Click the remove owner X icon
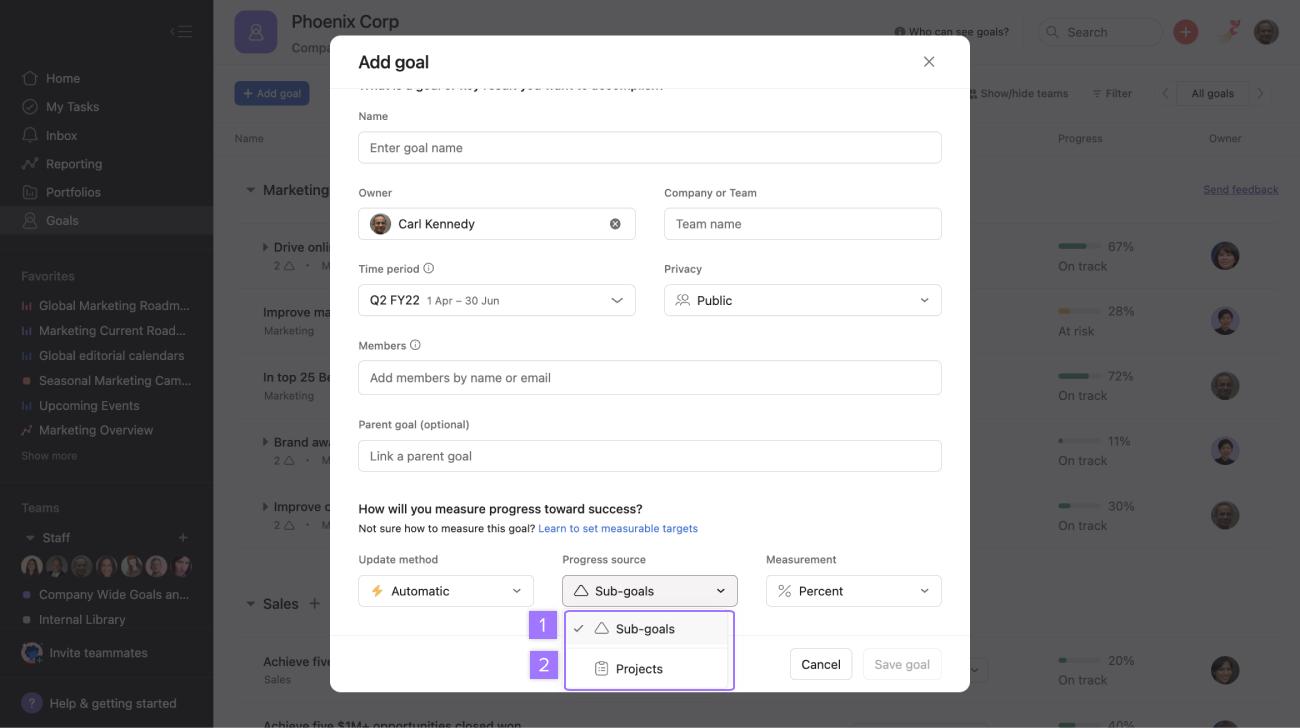The width and height of the screenshot is (1300, 728). pos(615,224)
